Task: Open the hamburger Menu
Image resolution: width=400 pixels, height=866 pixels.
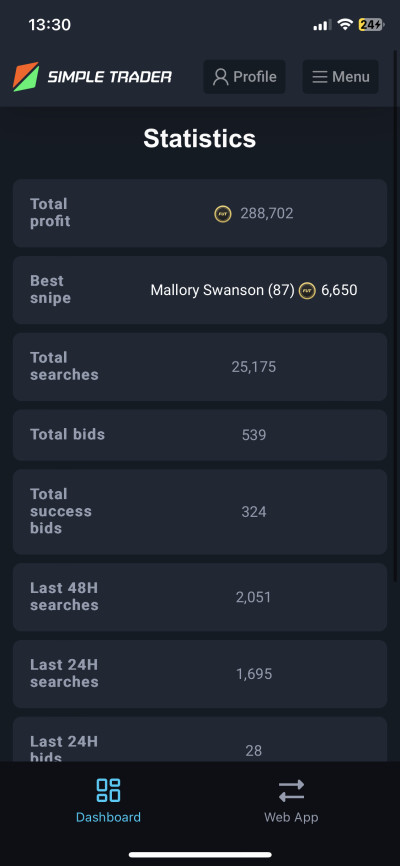Action: (340, 77)
